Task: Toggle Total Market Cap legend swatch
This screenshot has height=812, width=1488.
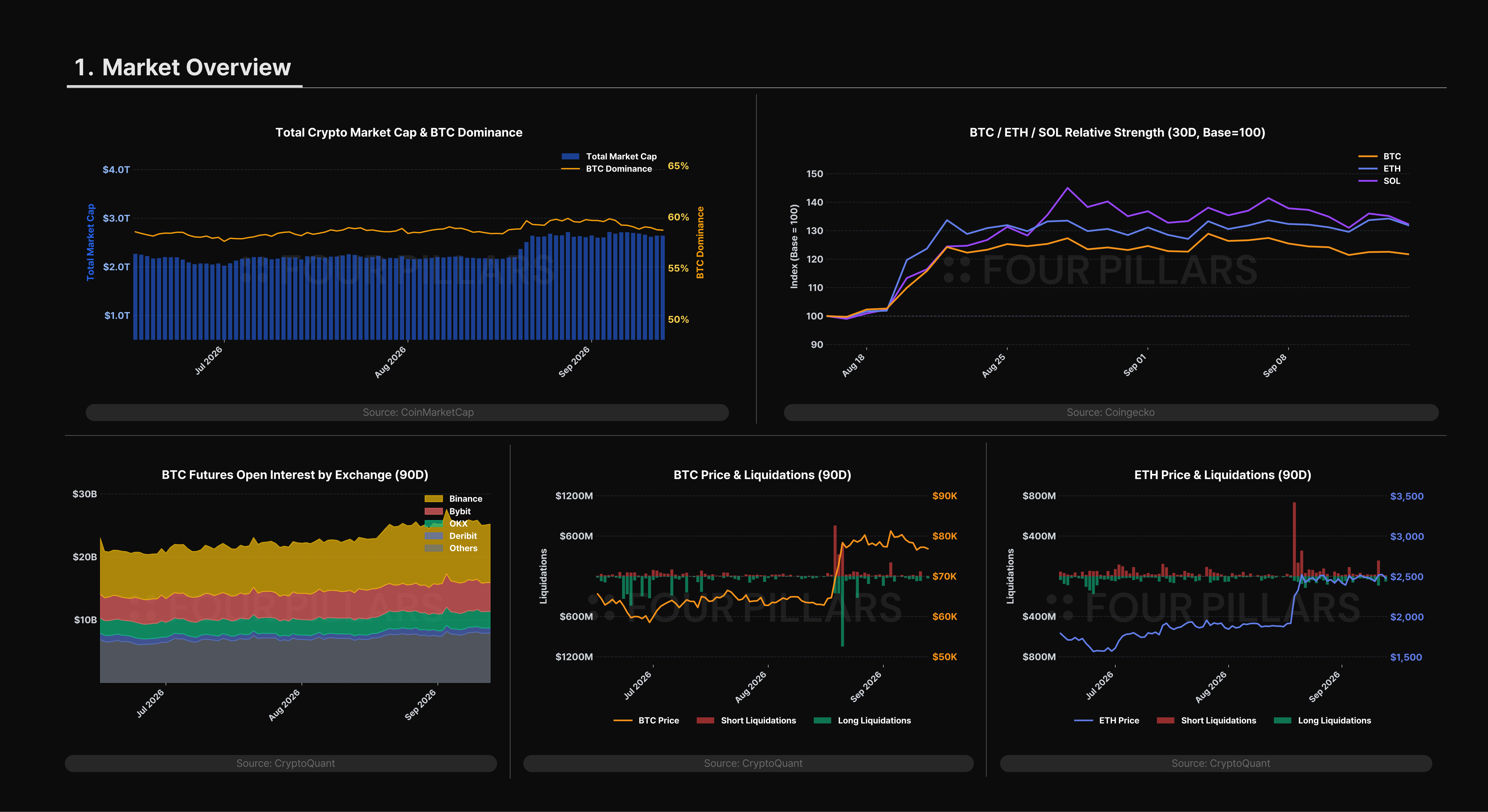Action: 570,157
